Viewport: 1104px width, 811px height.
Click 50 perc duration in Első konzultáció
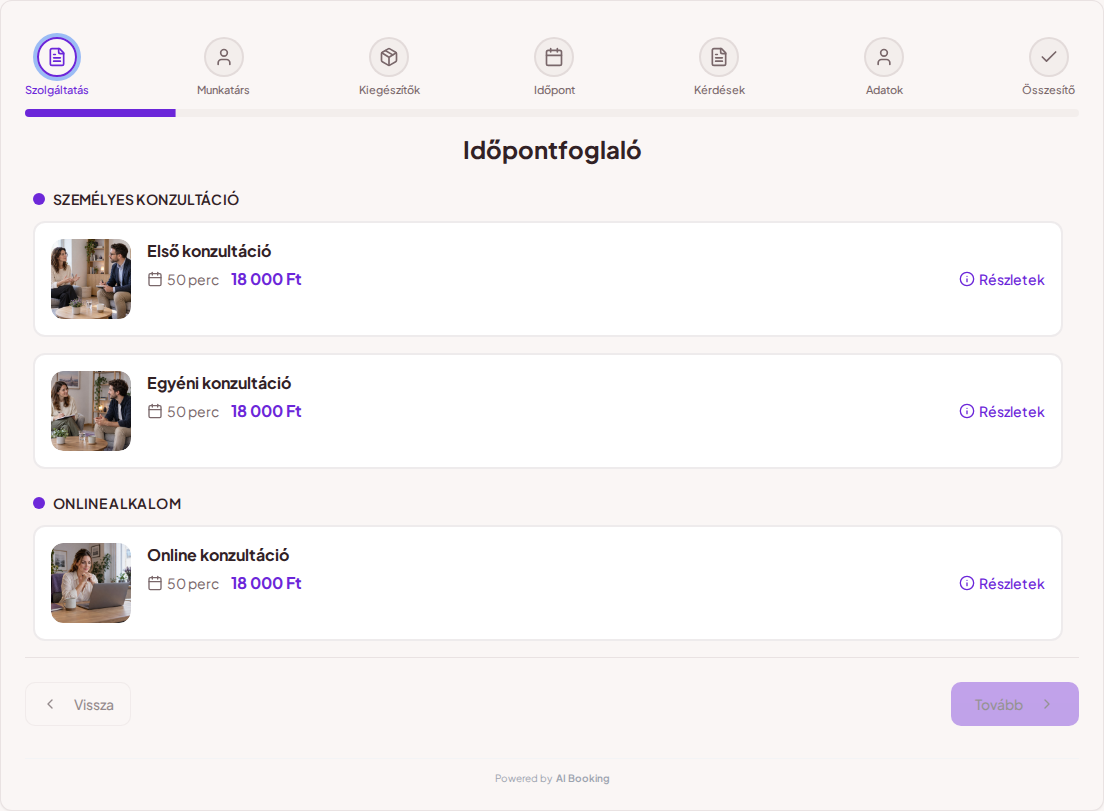193,280
